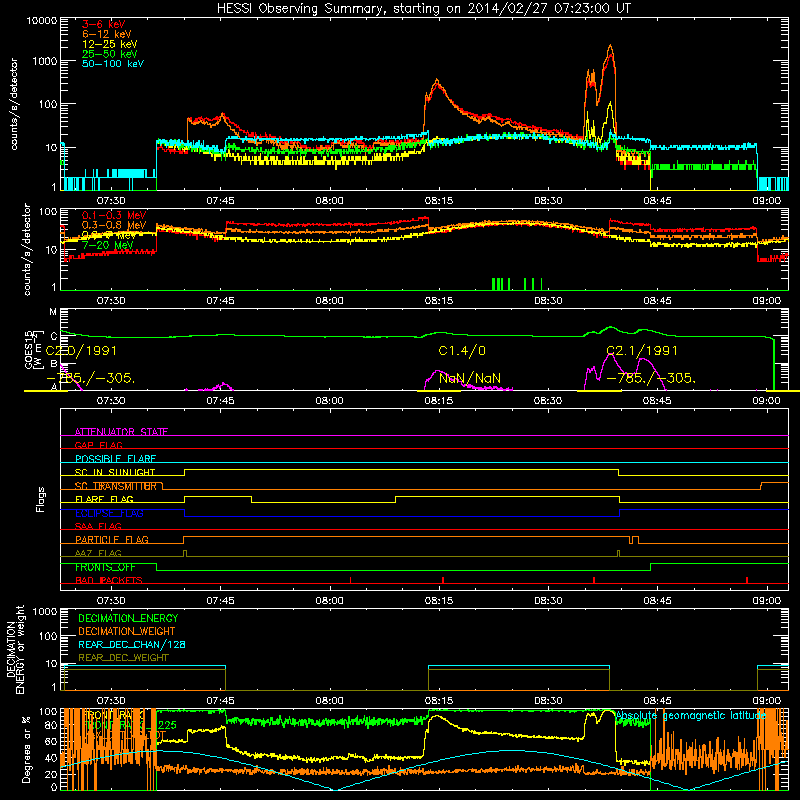Click the 0.3-0.8 MeV legend label

point(114,225)
